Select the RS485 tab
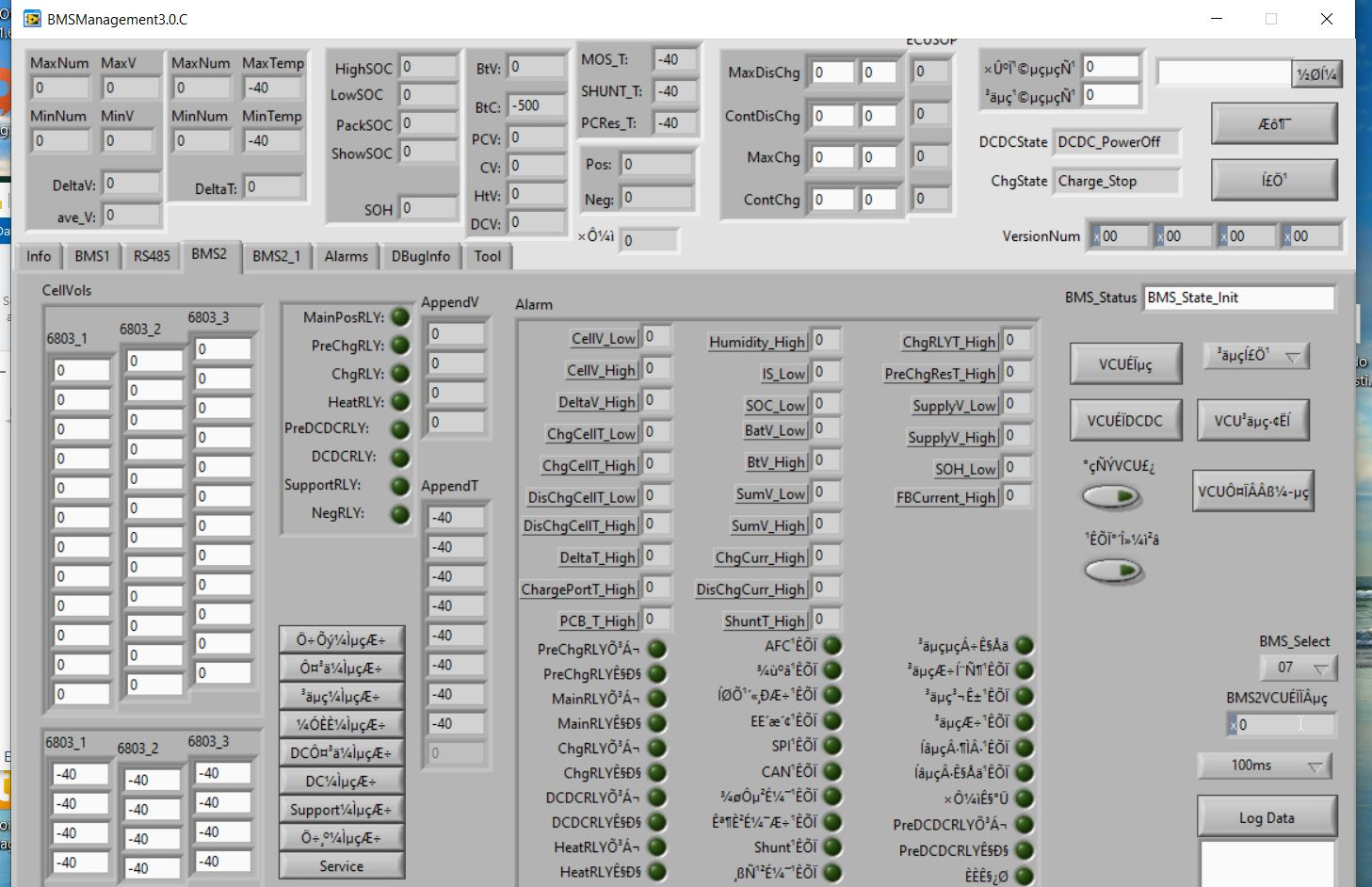Screen dimensions: 1372x887 click(x=152, y=256)
